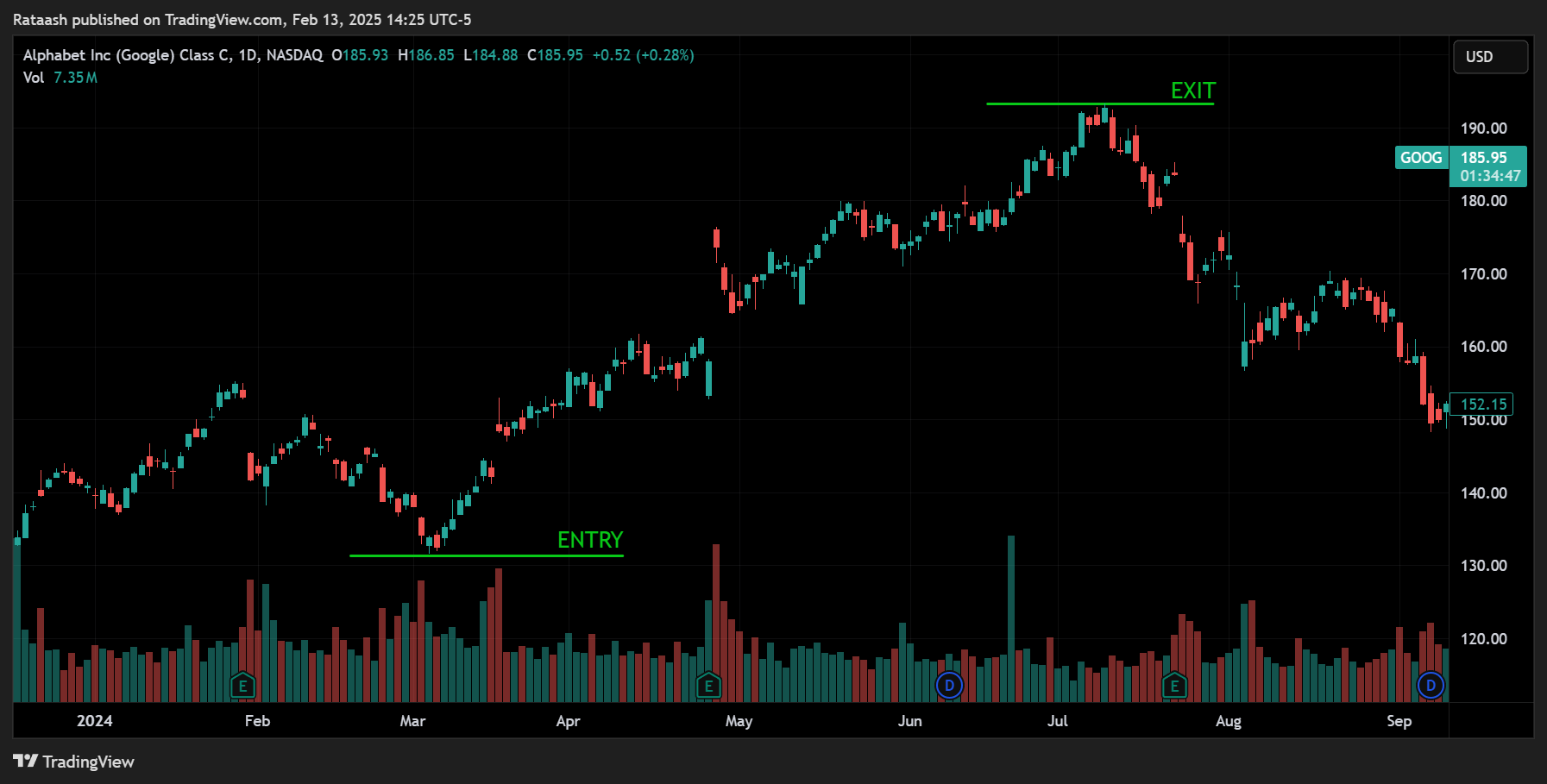Click the 152.15 price tag on axis
Viewport: 1547px width, 784px height.
(x=1482, y=405)
